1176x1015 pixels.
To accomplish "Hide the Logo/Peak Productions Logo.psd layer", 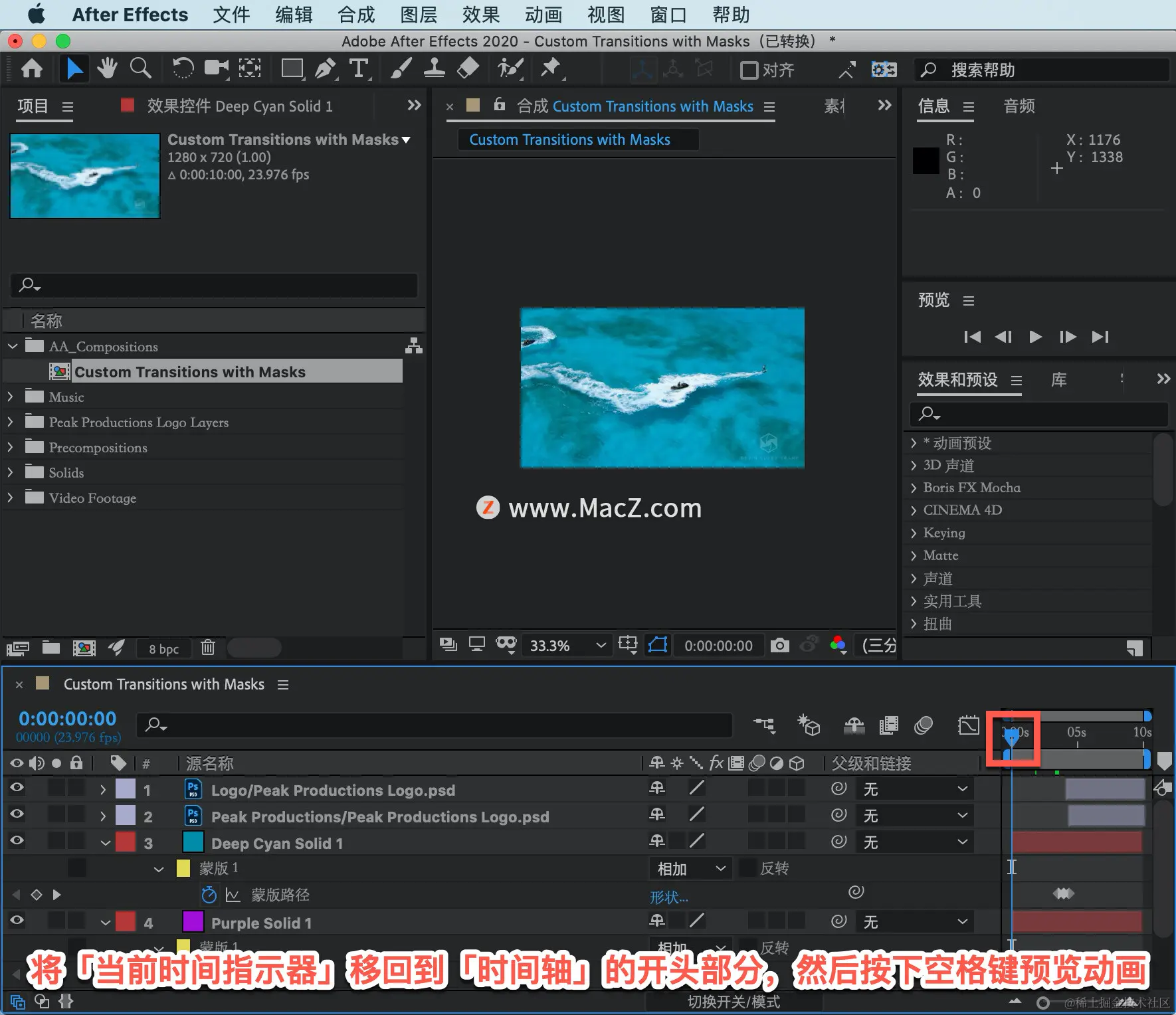I will tap(17, 788).
